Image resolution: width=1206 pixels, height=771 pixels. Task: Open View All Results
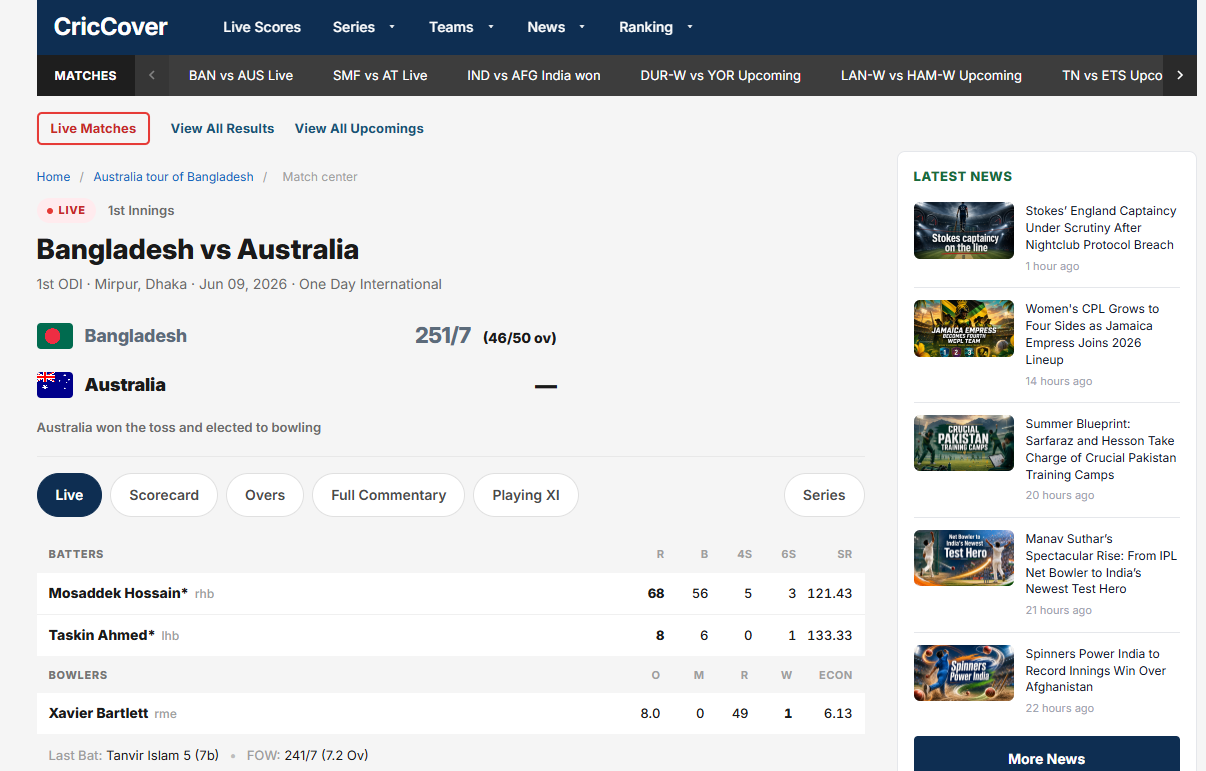click(222, 128)
